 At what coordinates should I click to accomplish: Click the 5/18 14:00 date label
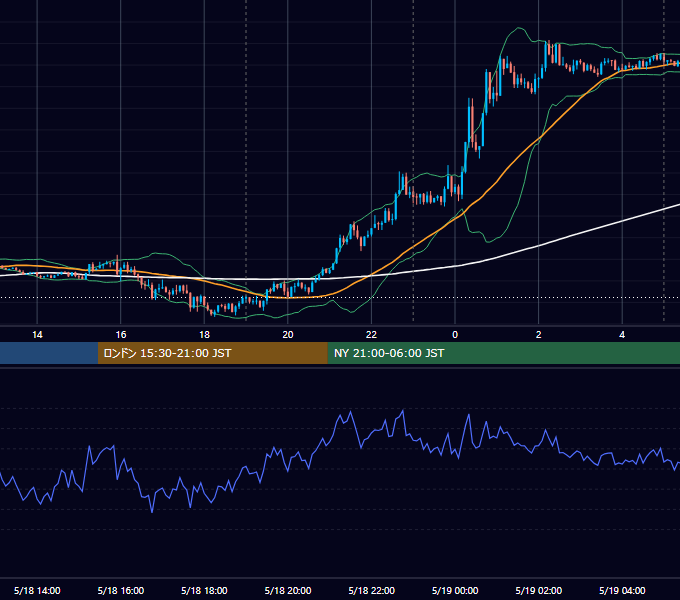pyautogui.click(x=37, y=590)
